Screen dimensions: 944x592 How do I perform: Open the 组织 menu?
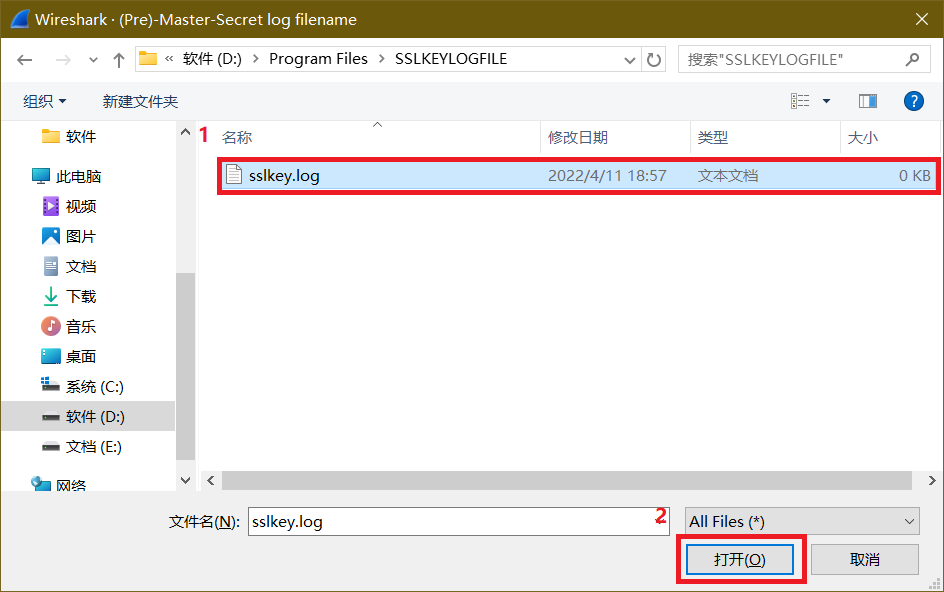coord(45,101)
